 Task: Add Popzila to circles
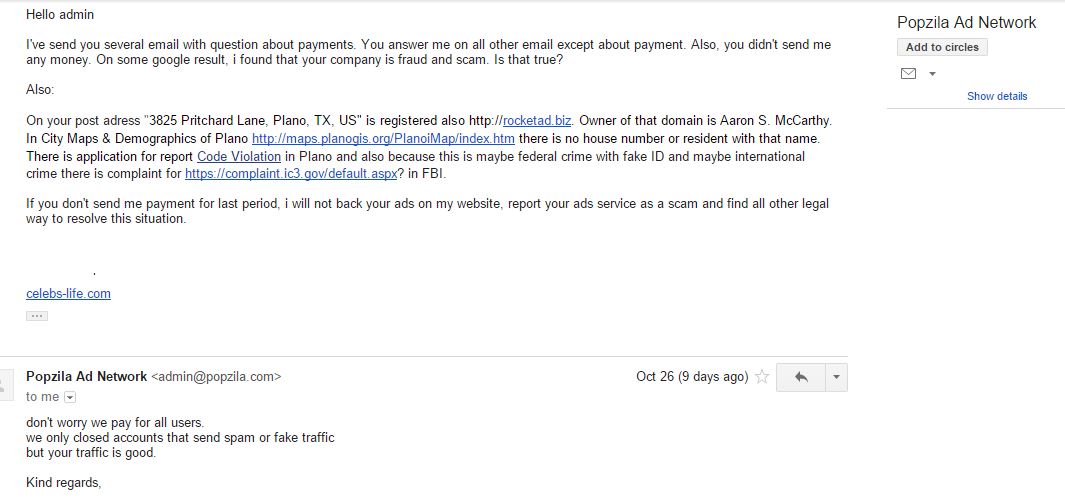point(942,48)
